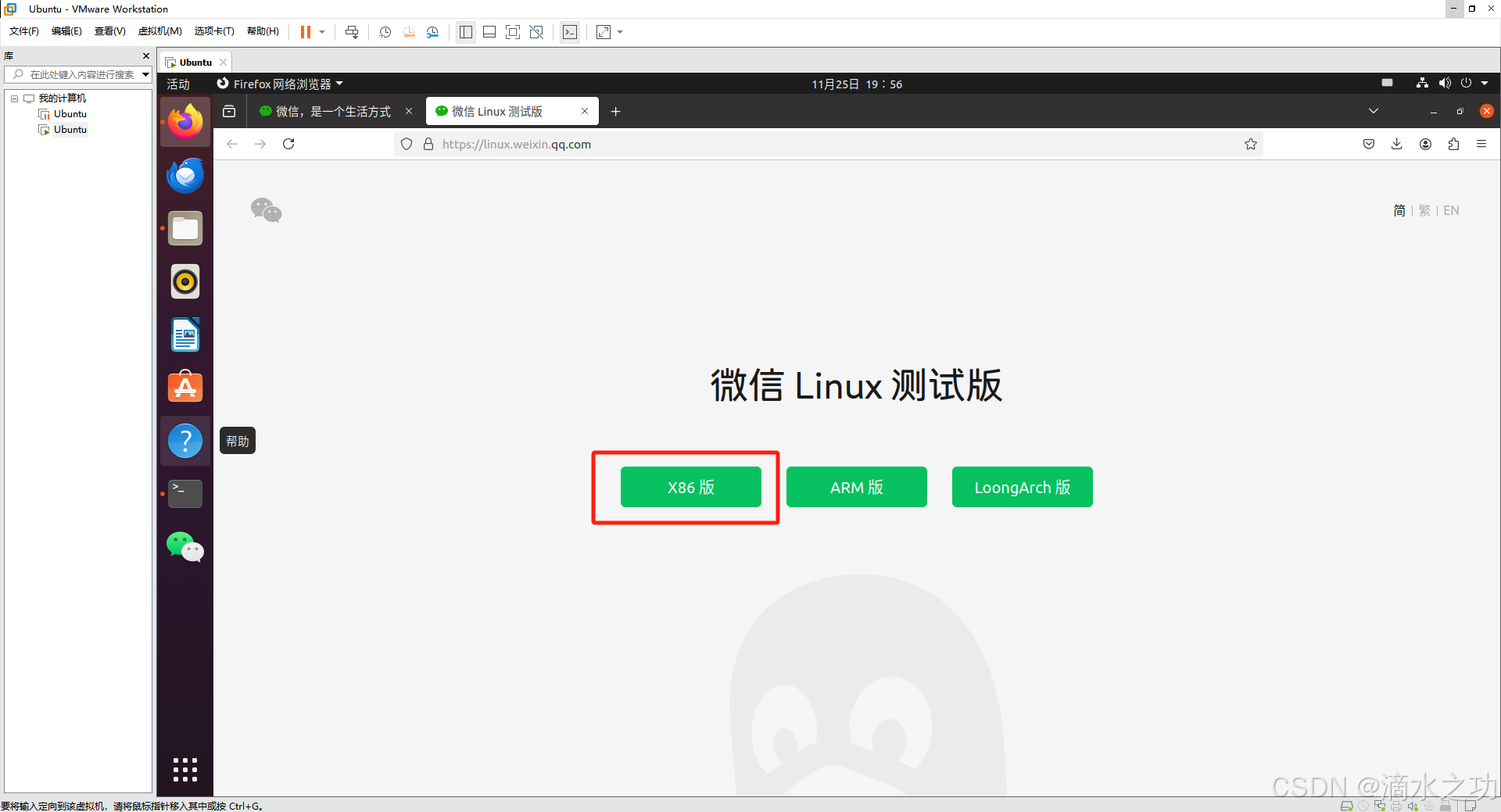Switch page language to 繁
The height and width of the screenshot is (812, 1501).
click(1424, 210)
